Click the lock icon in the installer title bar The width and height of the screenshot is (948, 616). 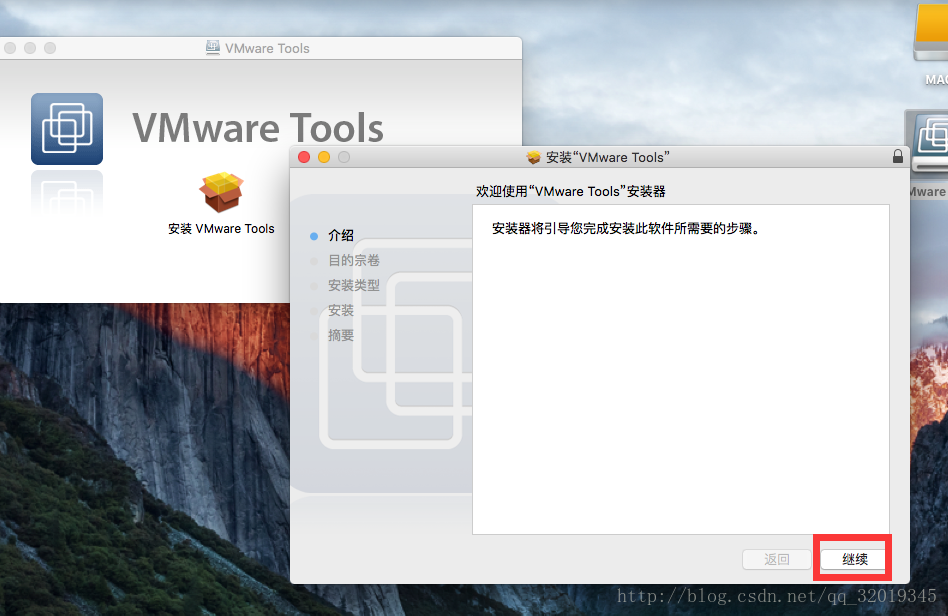tap(898, 157)
